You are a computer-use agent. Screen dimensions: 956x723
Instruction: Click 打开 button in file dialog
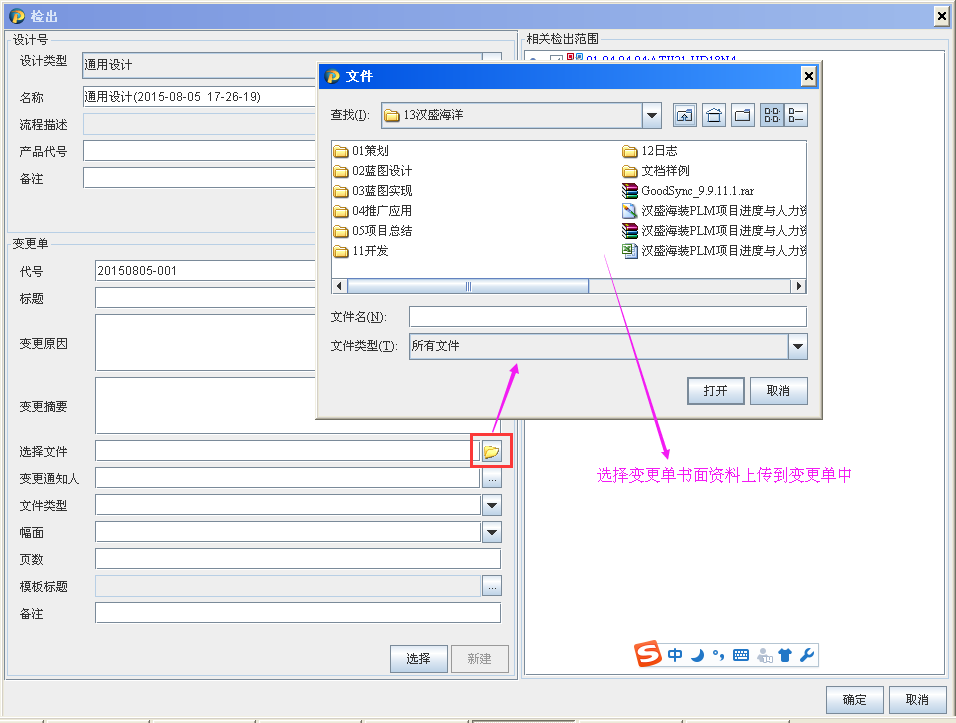point(715,391)
